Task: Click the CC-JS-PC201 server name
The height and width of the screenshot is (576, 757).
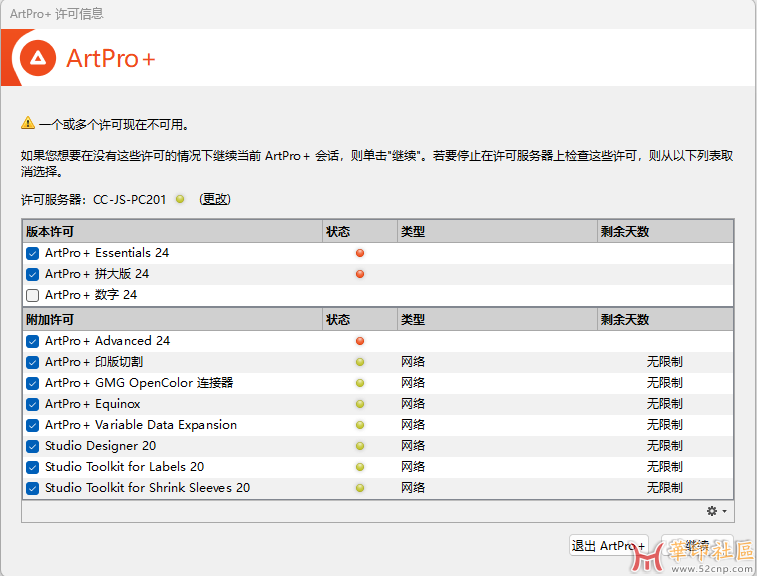Action: click(x=129, y=199)
